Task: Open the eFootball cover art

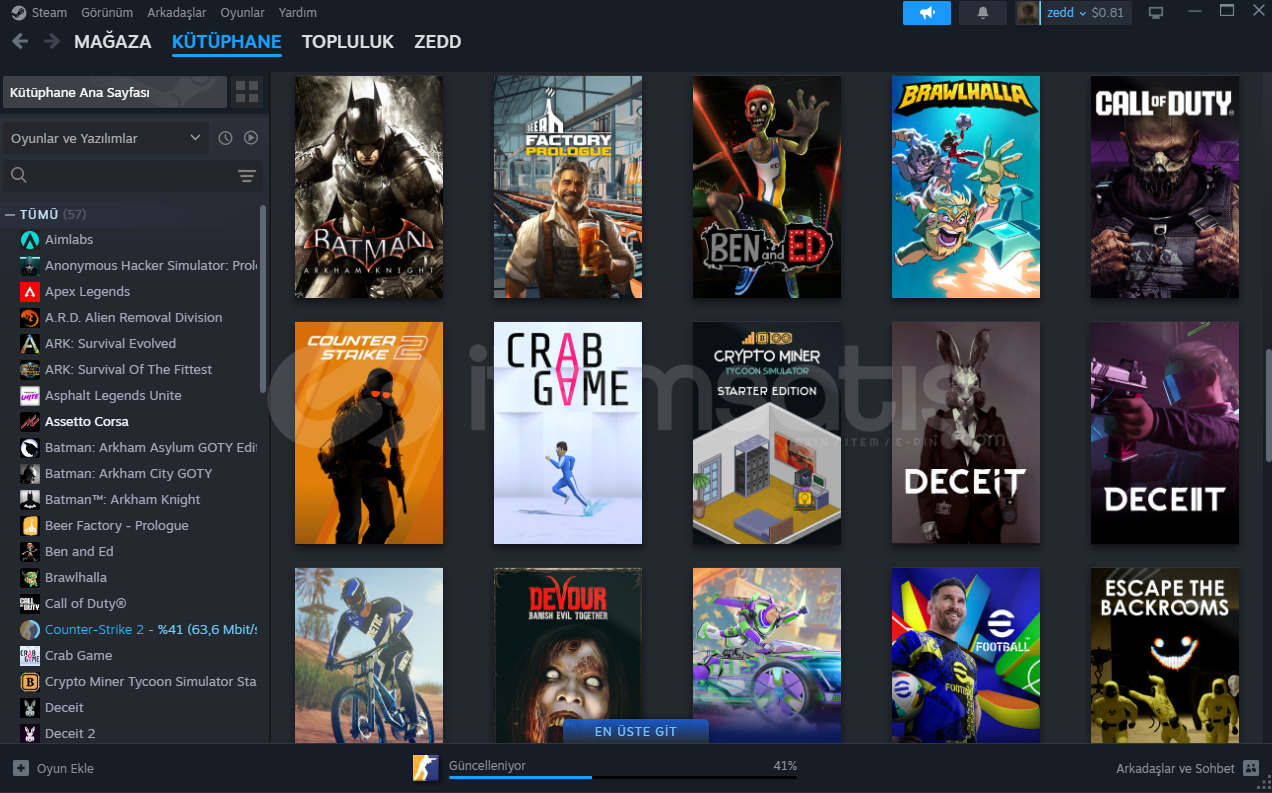Action: pos(966,655)
